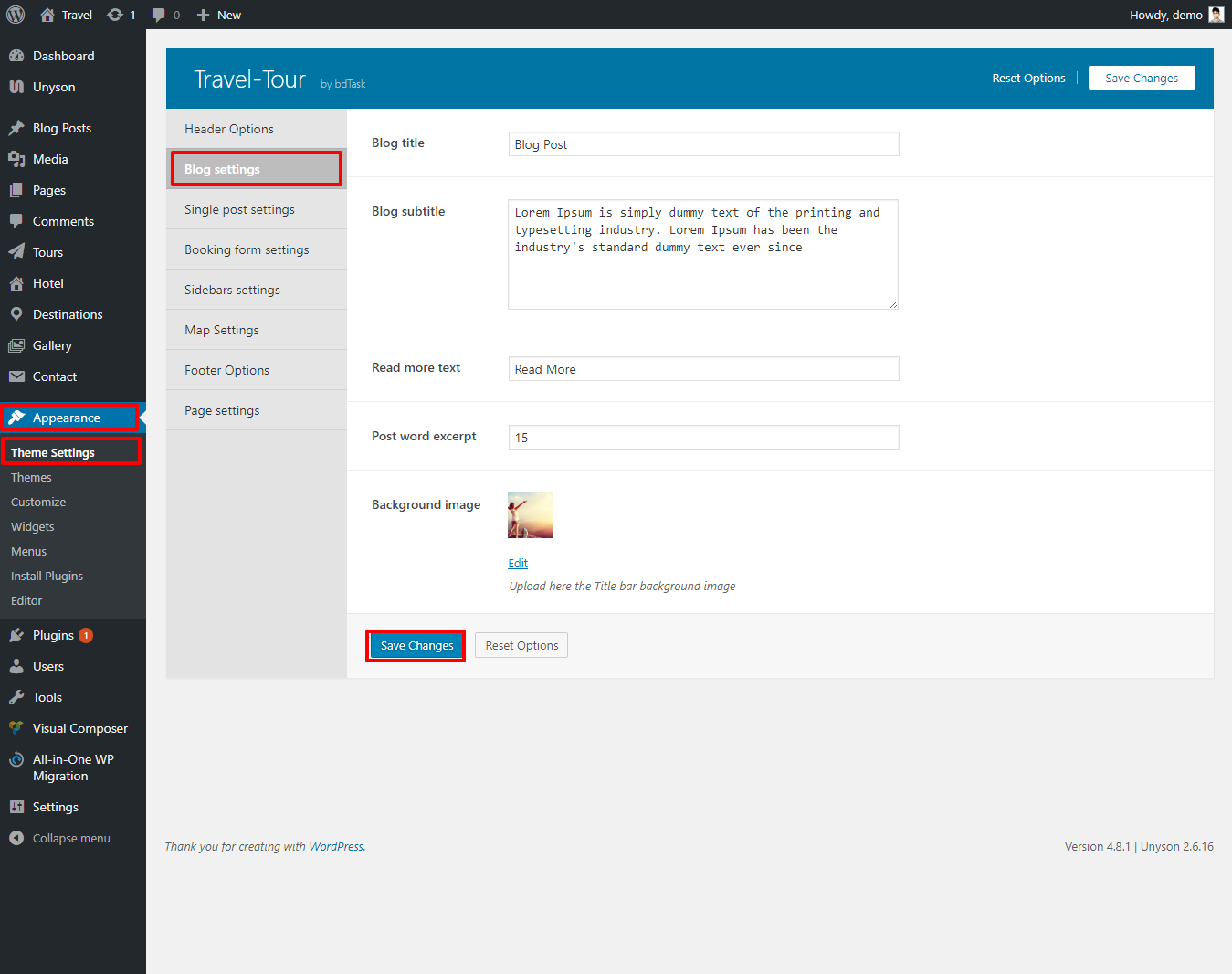This screenshot has height=974, width=1232.
Task: Click the Gallery images icon
Action: pos(16,345)
